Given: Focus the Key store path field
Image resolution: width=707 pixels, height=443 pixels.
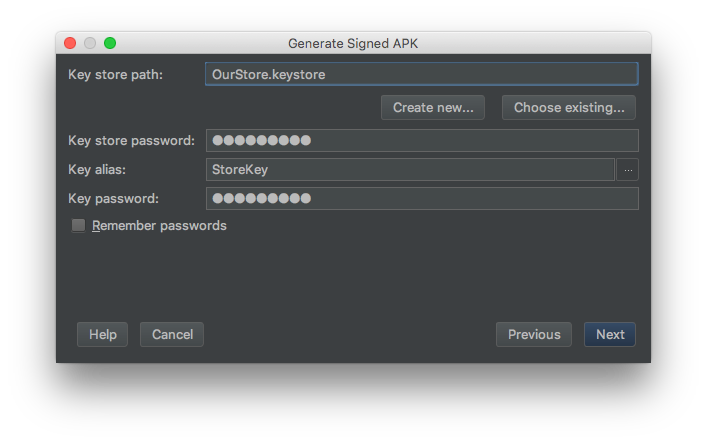Looking at the screenshot, I should pyautogui.click(x=421, y=74).
